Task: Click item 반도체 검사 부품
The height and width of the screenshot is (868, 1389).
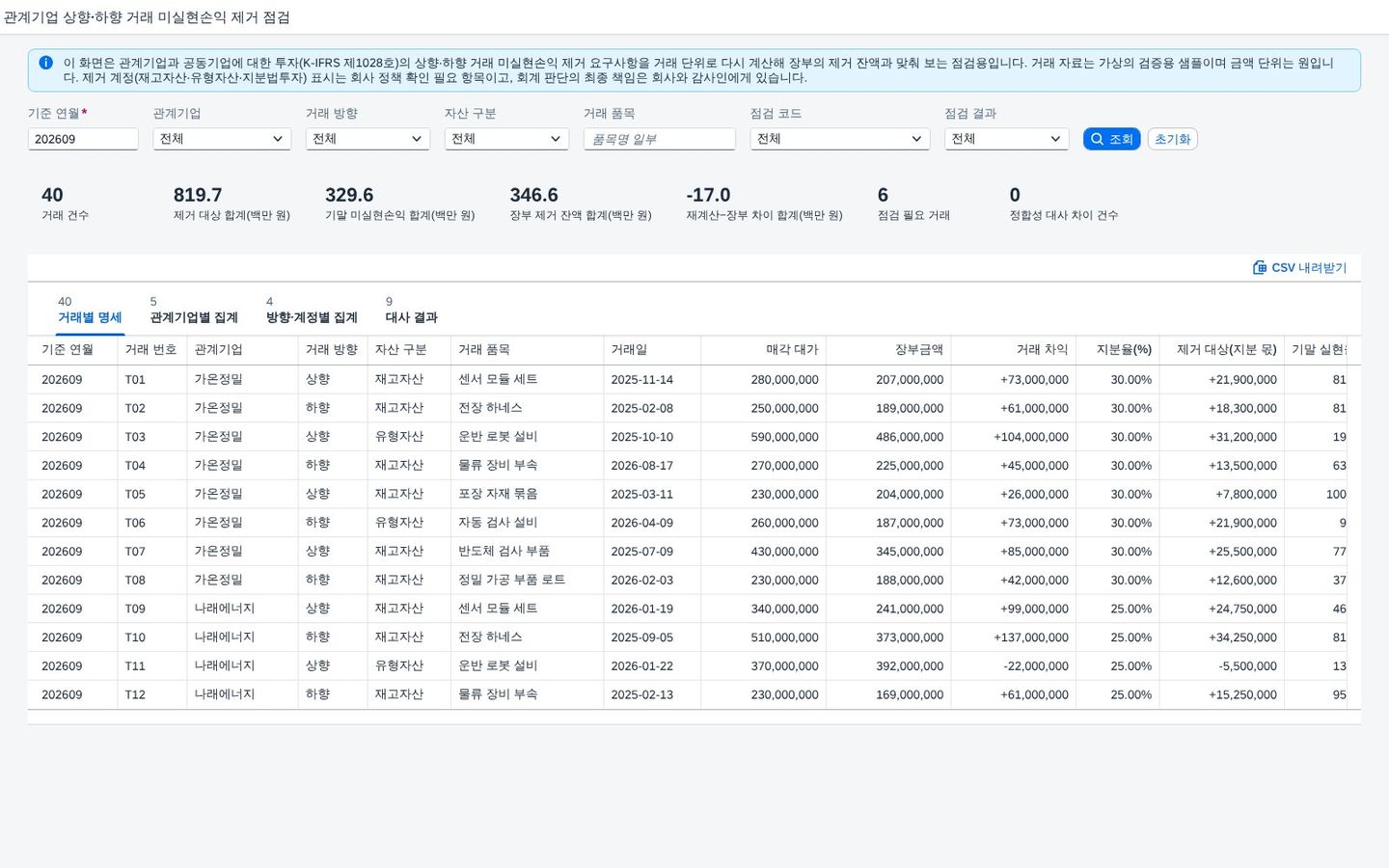Action: tap(504, 552)
